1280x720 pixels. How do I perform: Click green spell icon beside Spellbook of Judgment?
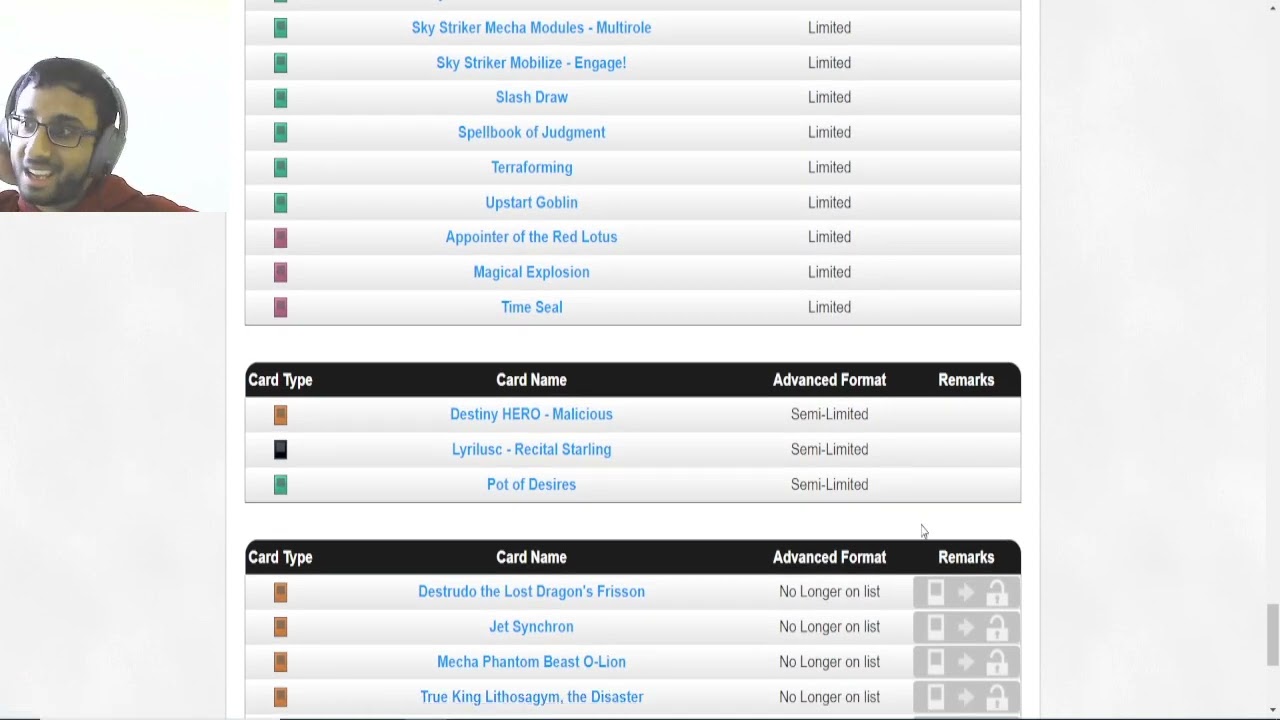(280, 132)
